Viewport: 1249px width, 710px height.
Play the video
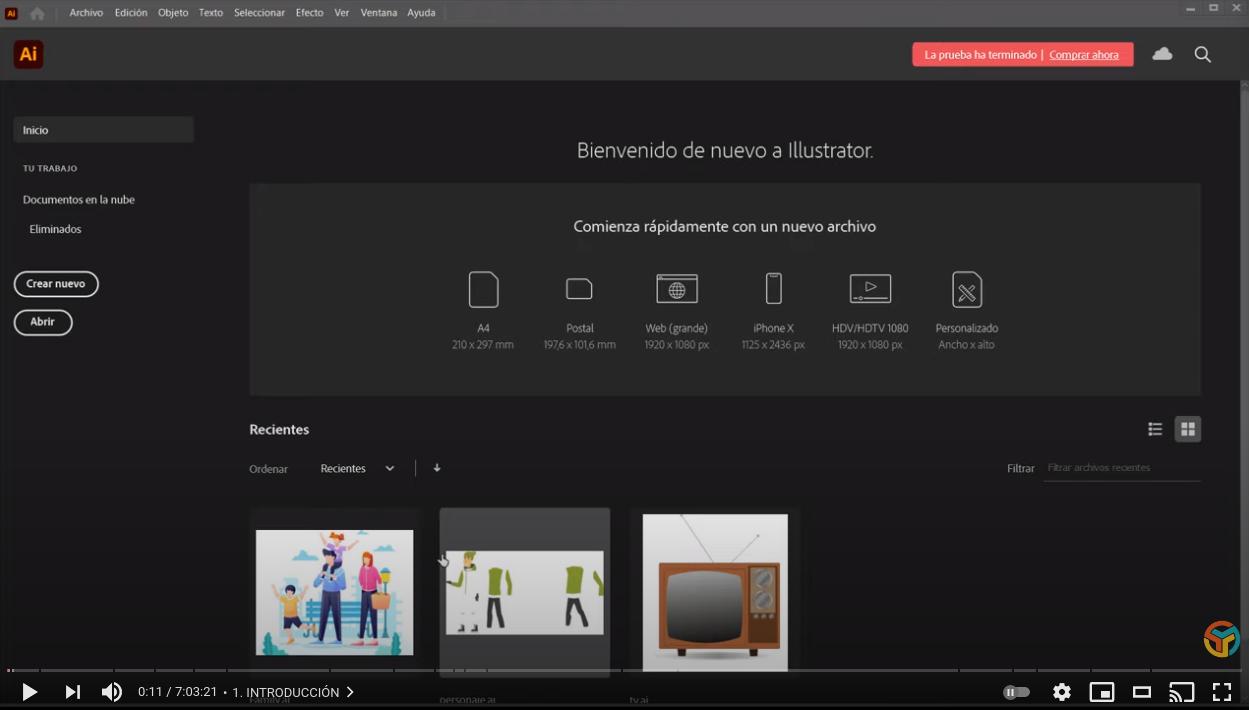tap(29, 692)
